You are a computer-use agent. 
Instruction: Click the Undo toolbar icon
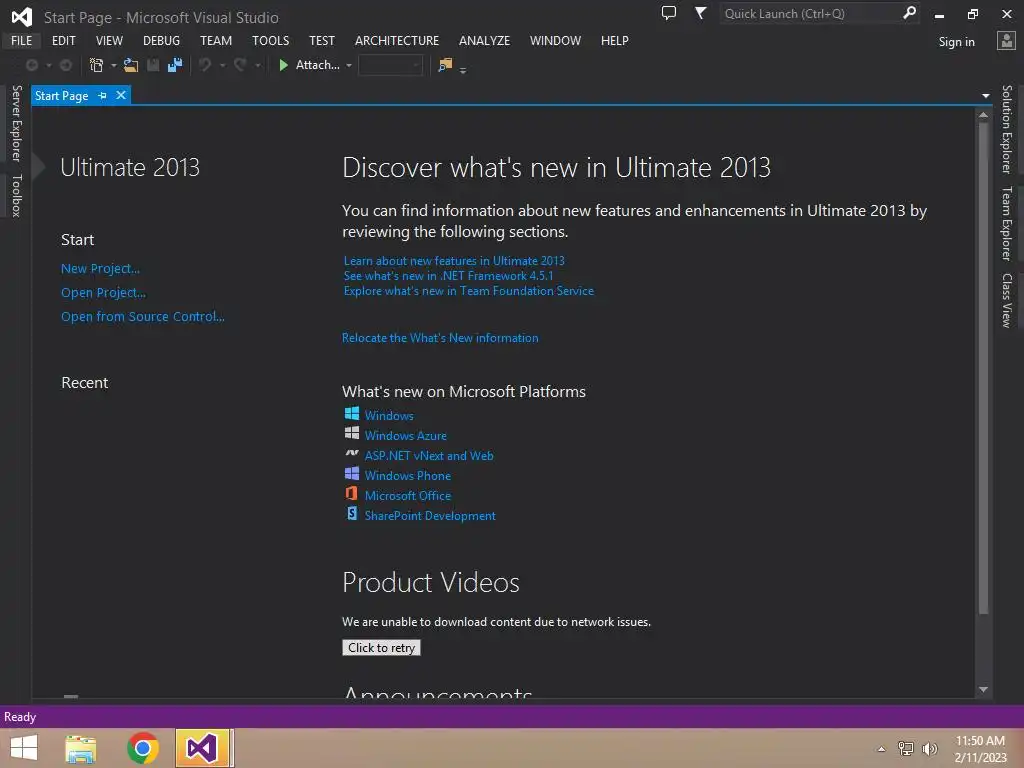205,65
